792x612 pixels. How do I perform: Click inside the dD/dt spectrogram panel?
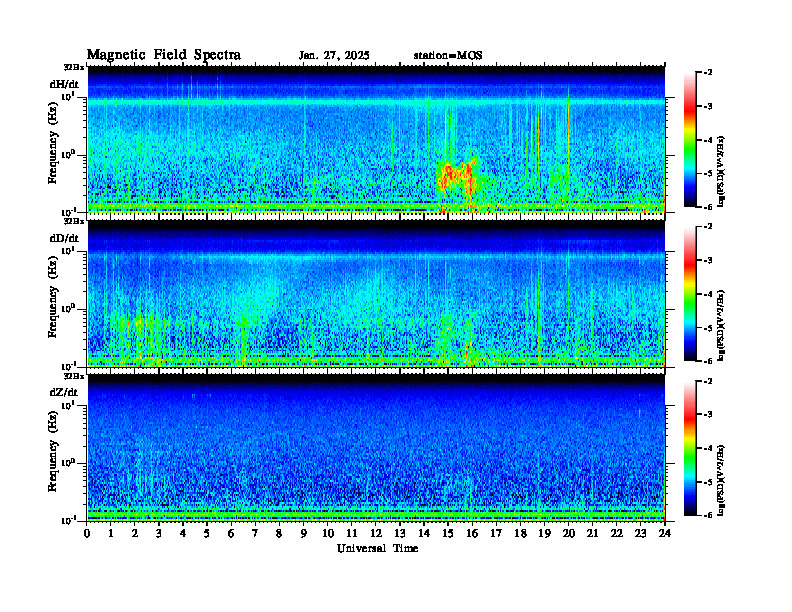coord(376,294)
